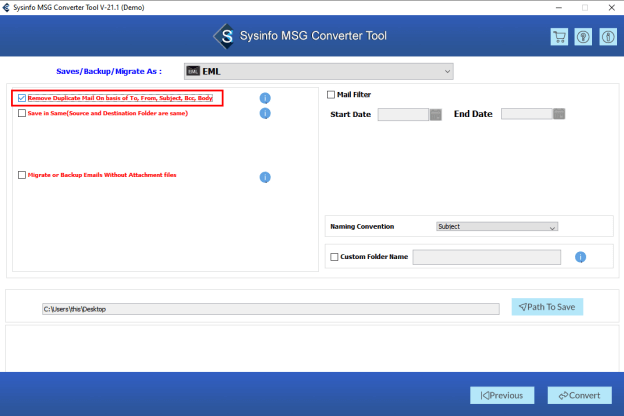Enable the Mail Filter checkbox
The width and height of the screenshot is (624, 416).
(x=331, y=95)
